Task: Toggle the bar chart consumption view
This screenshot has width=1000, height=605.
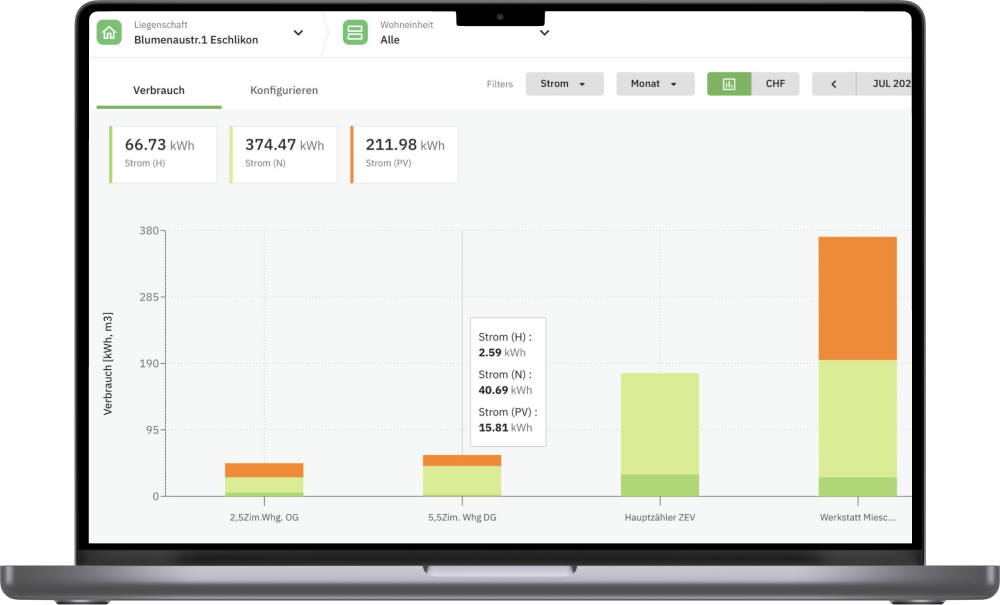Action: point(729,84)
